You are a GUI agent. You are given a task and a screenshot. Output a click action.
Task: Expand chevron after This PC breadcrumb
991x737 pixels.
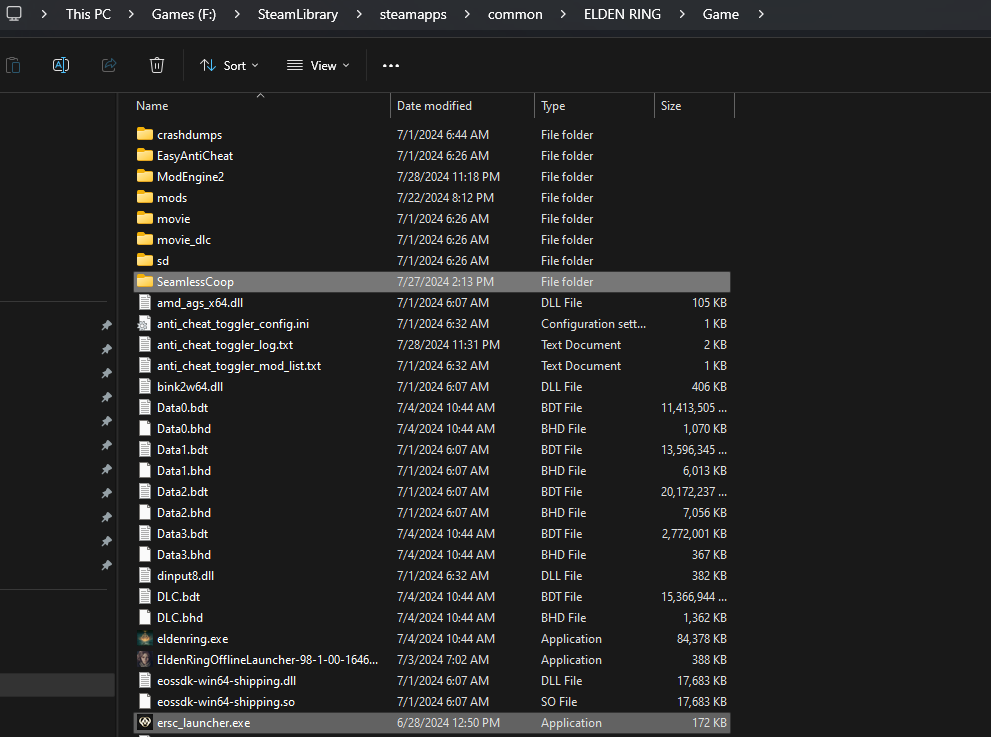coord(131,14)
